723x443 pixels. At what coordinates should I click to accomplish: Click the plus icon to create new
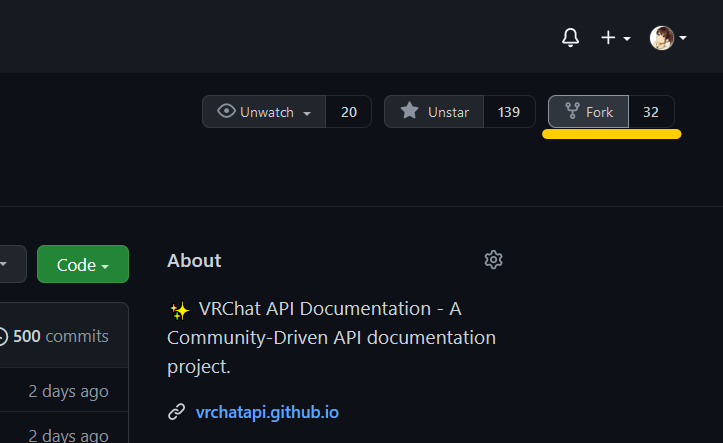pos(608,38)
